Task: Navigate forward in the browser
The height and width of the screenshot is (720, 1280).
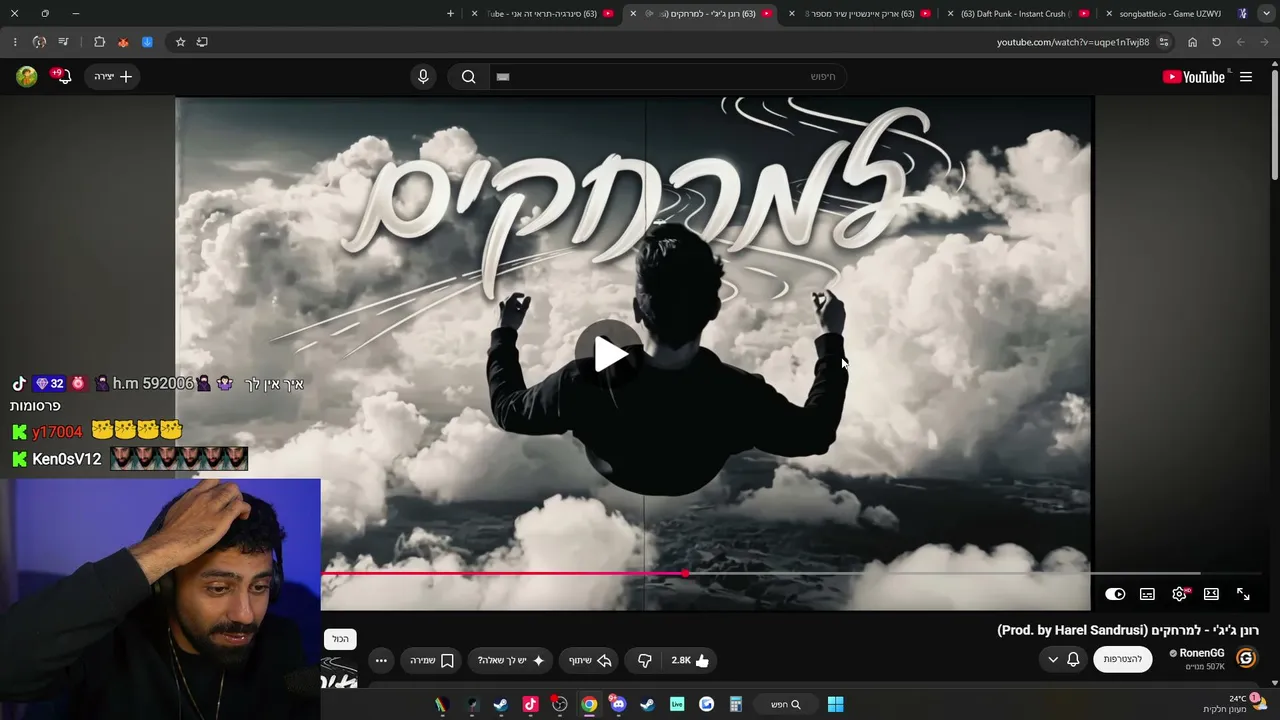Action: click(x=1241, y=42)
